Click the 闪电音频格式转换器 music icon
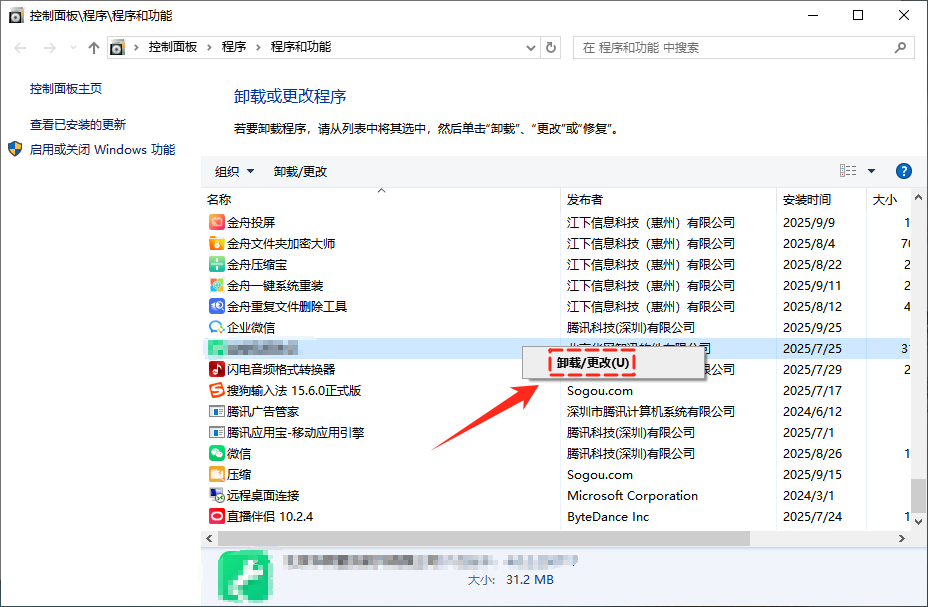This screenshot has height=607, width=928. [x=217, y=369]
